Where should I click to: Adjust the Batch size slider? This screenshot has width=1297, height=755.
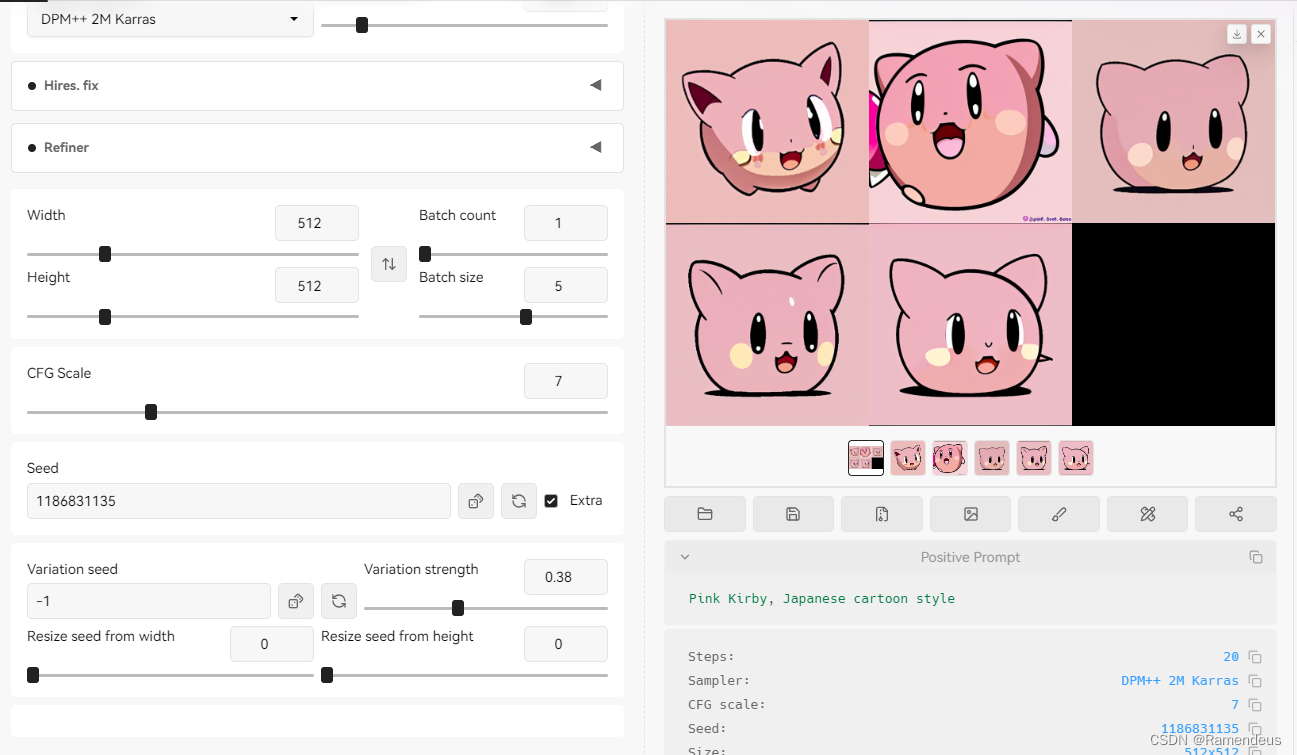point(513,317)
